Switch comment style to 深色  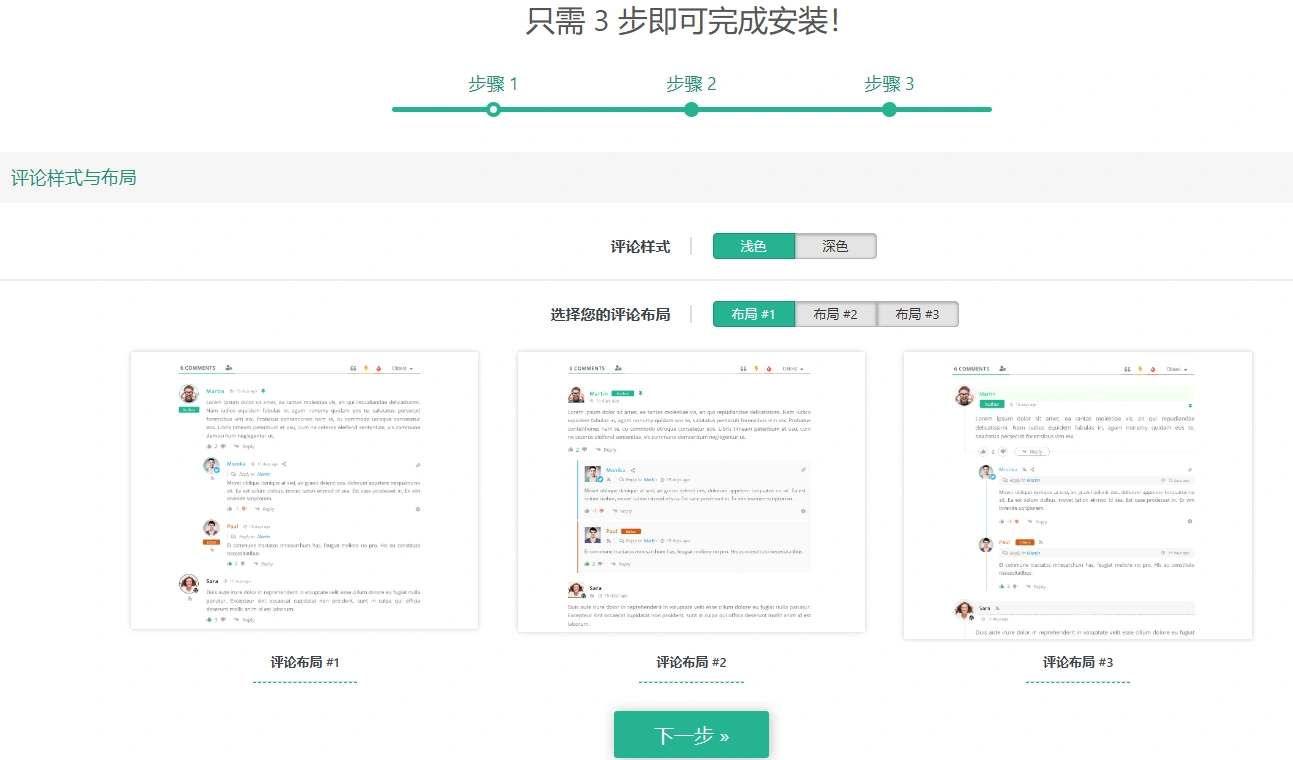[836, 245]
